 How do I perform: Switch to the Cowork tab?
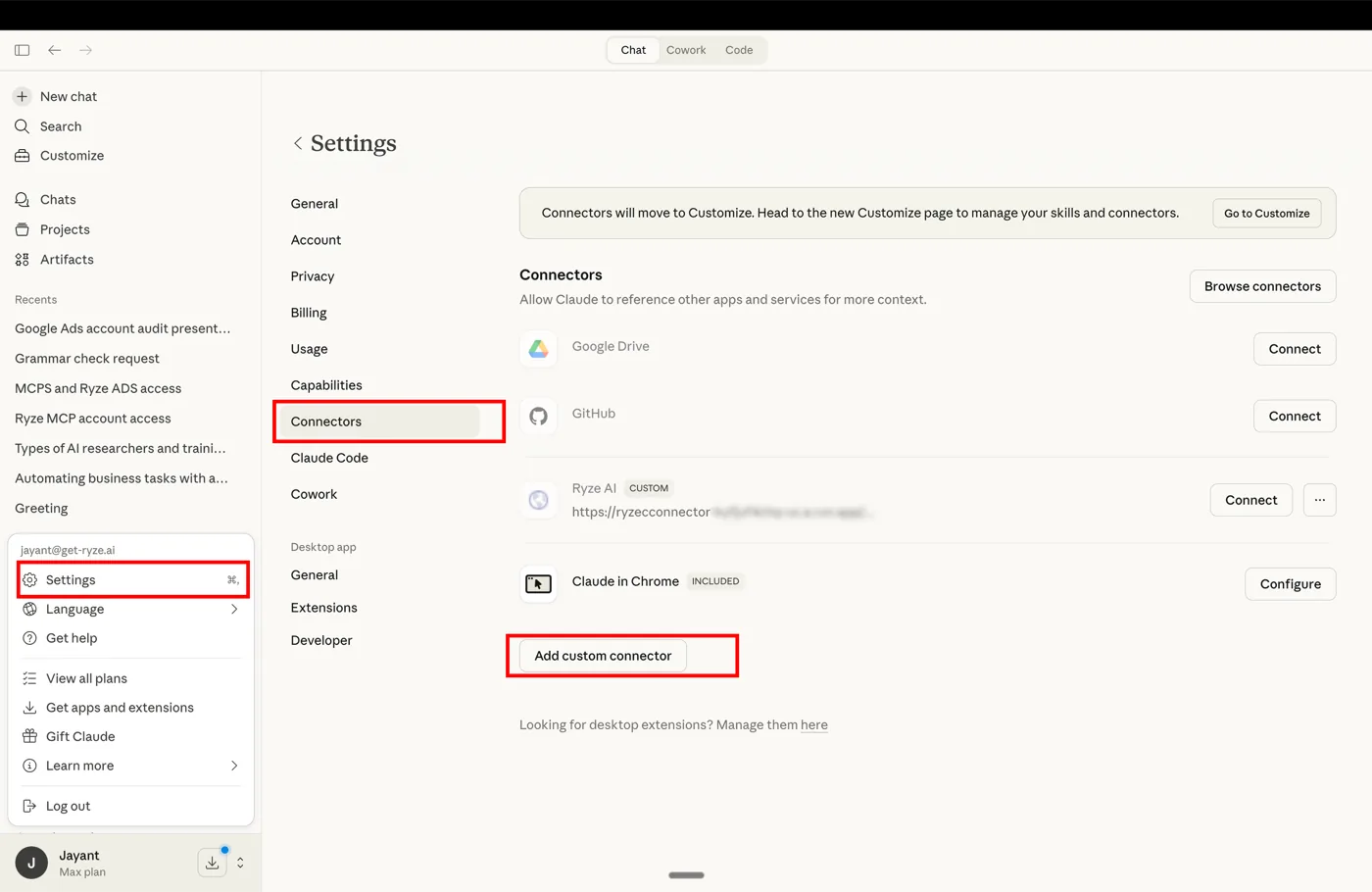[x=686, y=50]
